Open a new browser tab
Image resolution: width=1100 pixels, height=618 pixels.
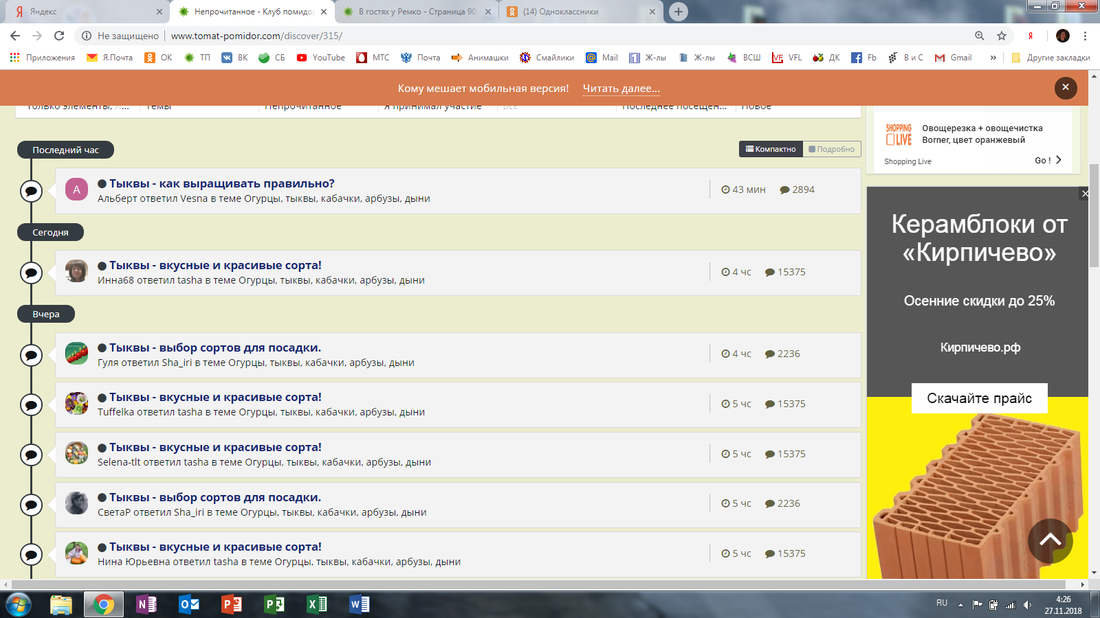679,11
